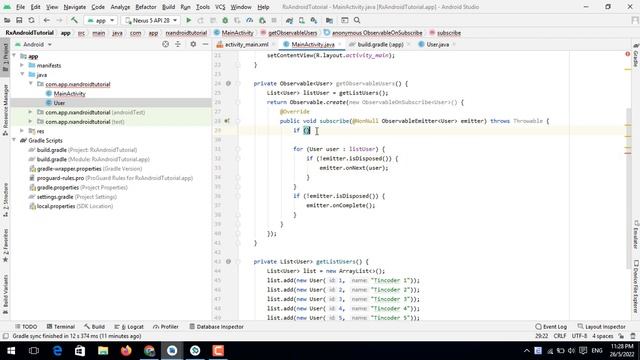Expand the manifests folder
This screenshot has width=640, height=360.
tap(22, 65)
